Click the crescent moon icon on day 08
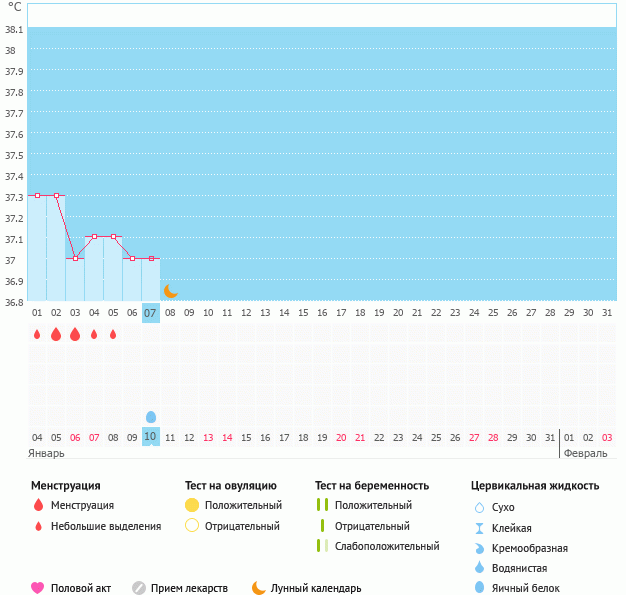The height and width of the screenshot is (595, 626). 170,291
